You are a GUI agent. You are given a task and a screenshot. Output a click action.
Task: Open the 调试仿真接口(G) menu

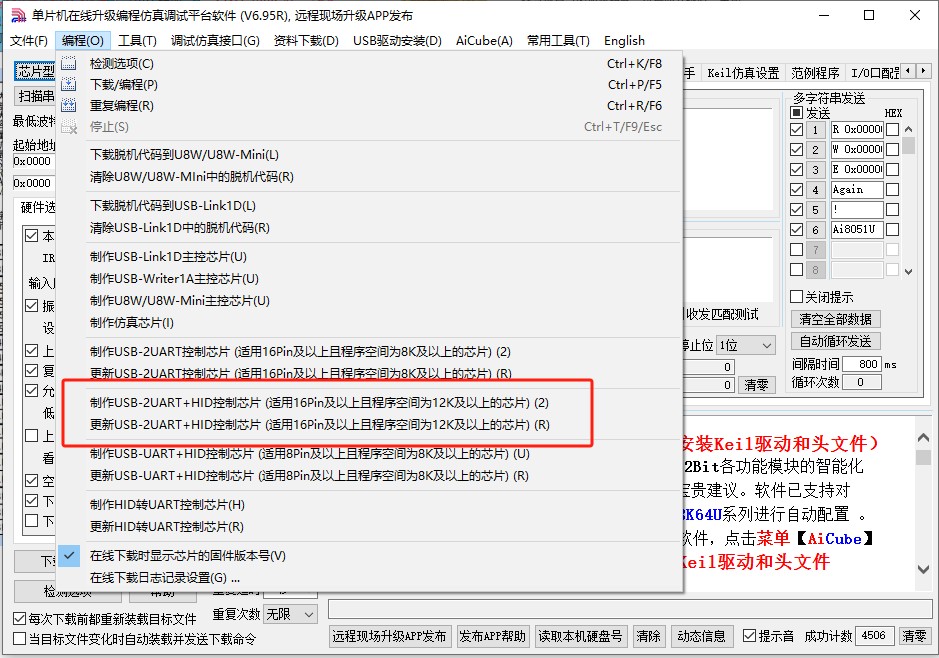pyautogui.click(x=215, y=41)
